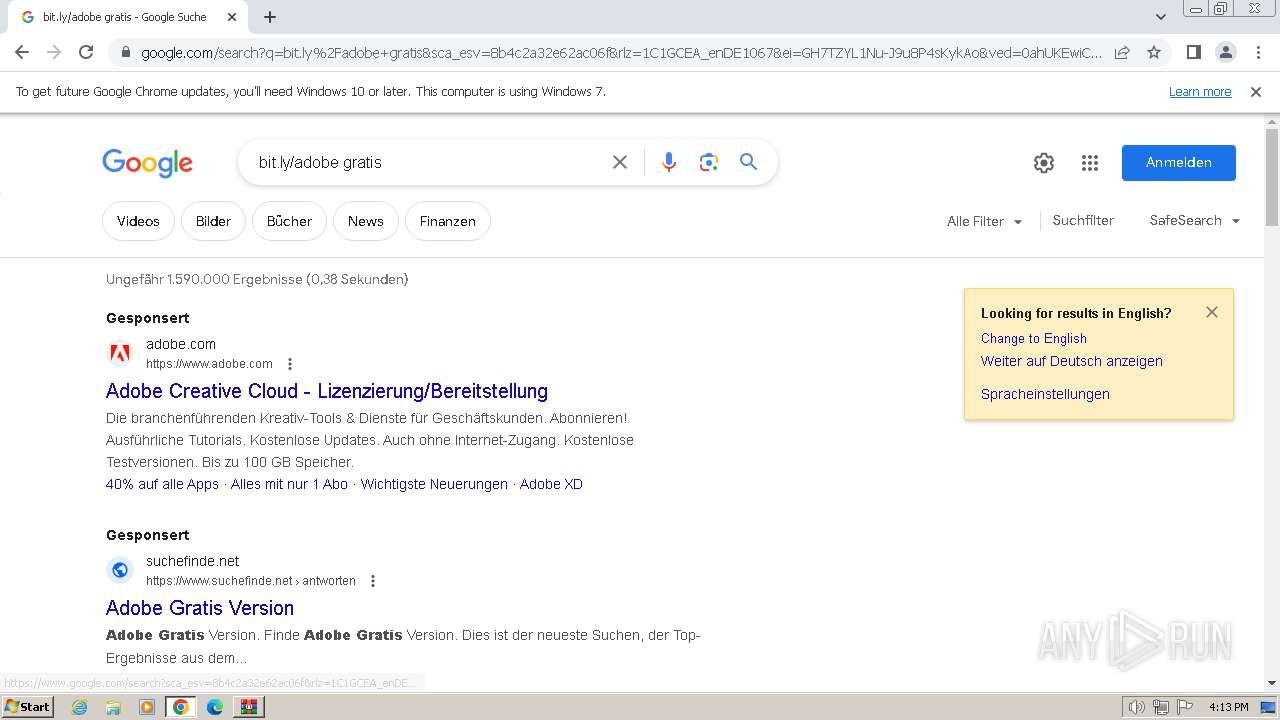Clear the search box text
Screen dimensions: 1280x720
pyautogui.click(x=620, y=162)
